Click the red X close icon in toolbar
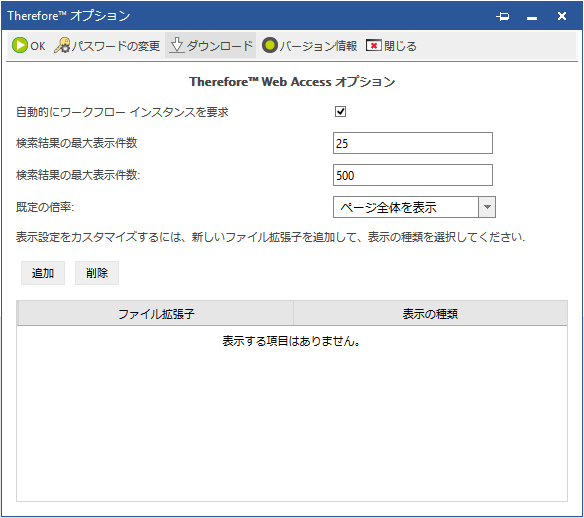584x518 pixels. pyautogui.click(x=374, y=46)
